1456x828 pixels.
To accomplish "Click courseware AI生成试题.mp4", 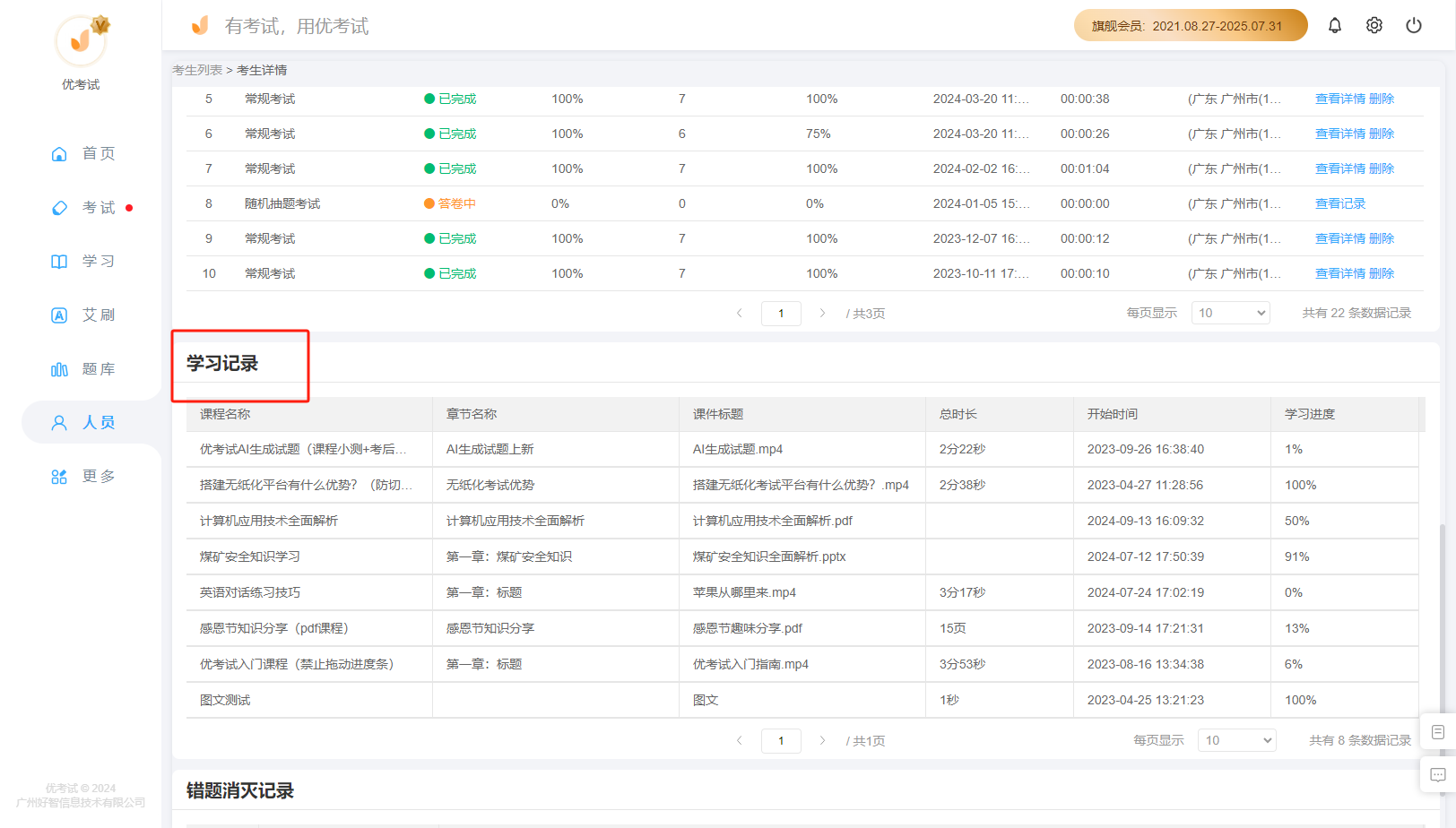I will tap(738, 449).
